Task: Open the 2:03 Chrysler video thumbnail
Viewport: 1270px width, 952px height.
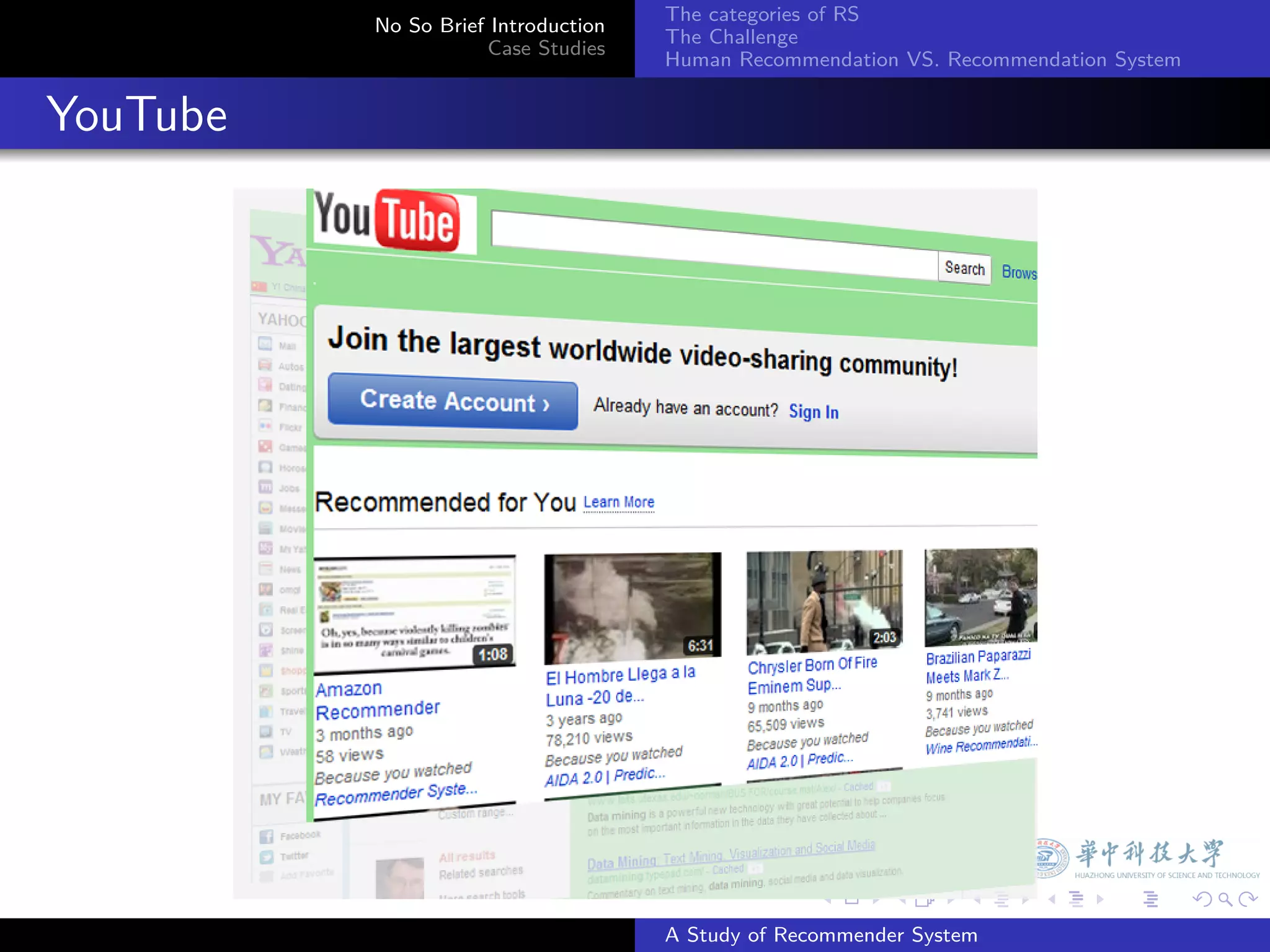Action: (x=824, y=602)
